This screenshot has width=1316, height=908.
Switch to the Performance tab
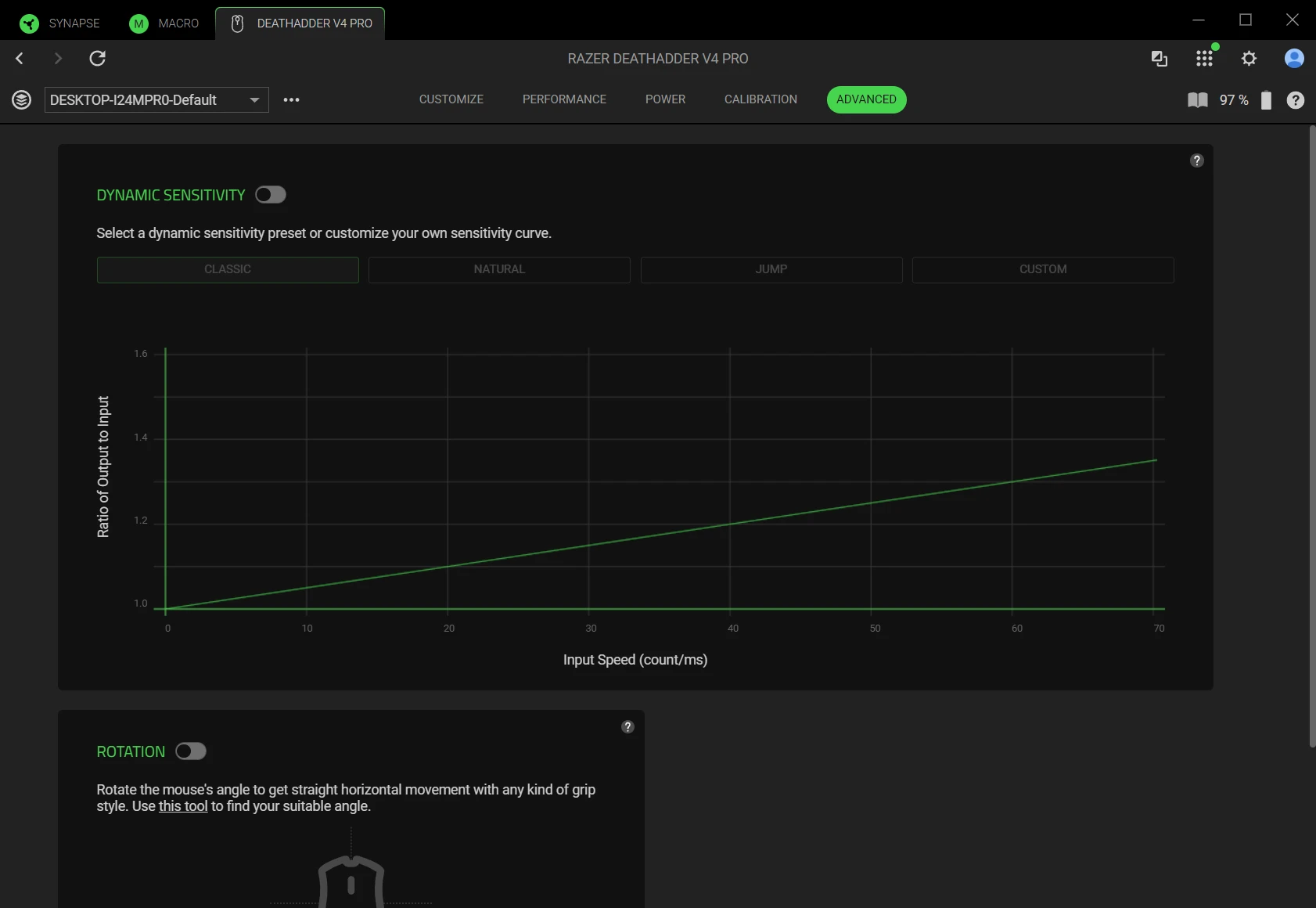click(x=564, y=99)
